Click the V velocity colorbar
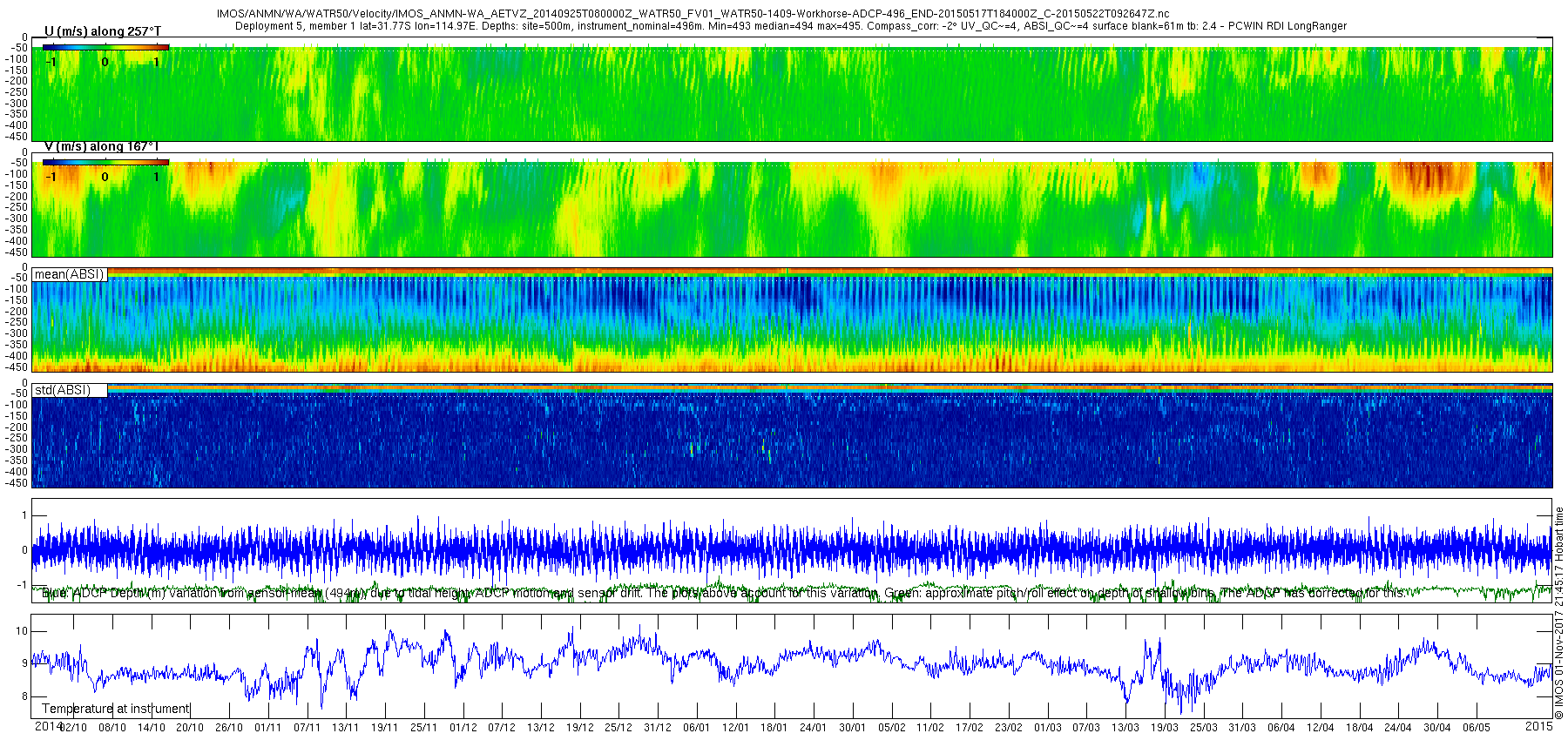Screen dimensions: 1568x740 tap(105, 162)
